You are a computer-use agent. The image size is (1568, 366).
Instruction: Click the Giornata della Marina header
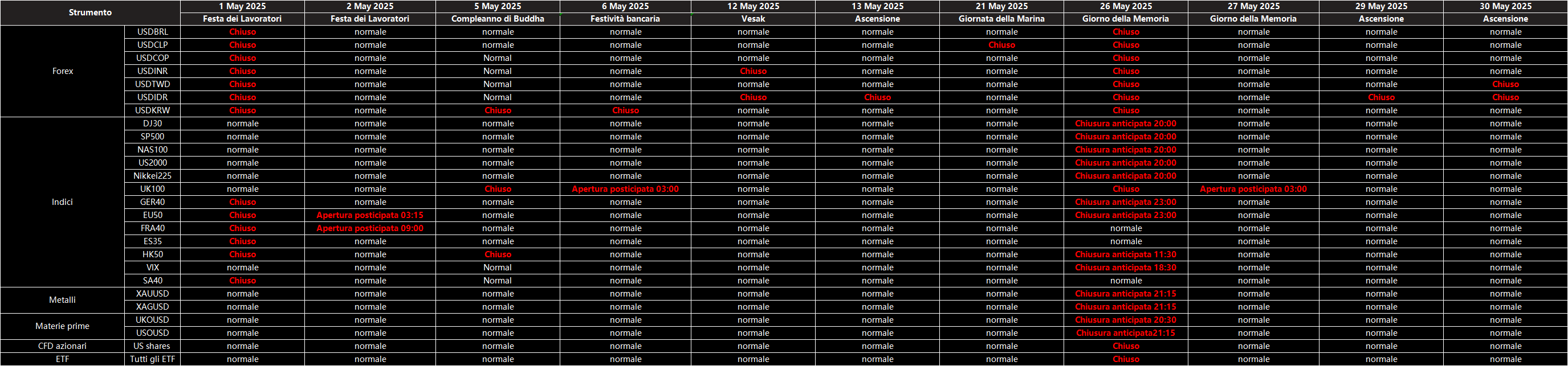click(1001, 19)
